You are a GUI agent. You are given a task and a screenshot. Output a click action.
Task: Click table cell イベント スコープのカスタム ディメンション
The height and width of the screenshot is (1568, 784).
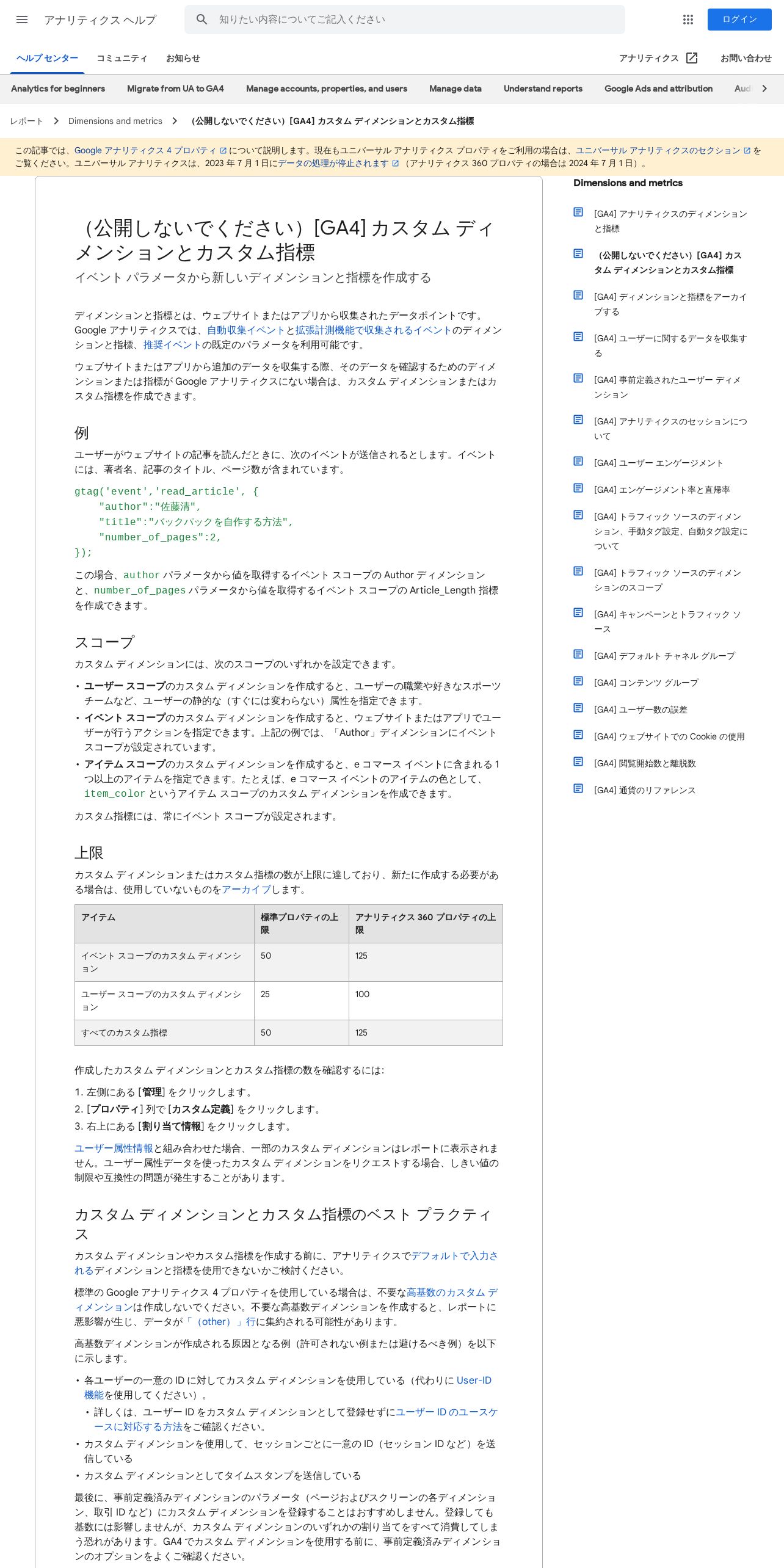[164, 962]
